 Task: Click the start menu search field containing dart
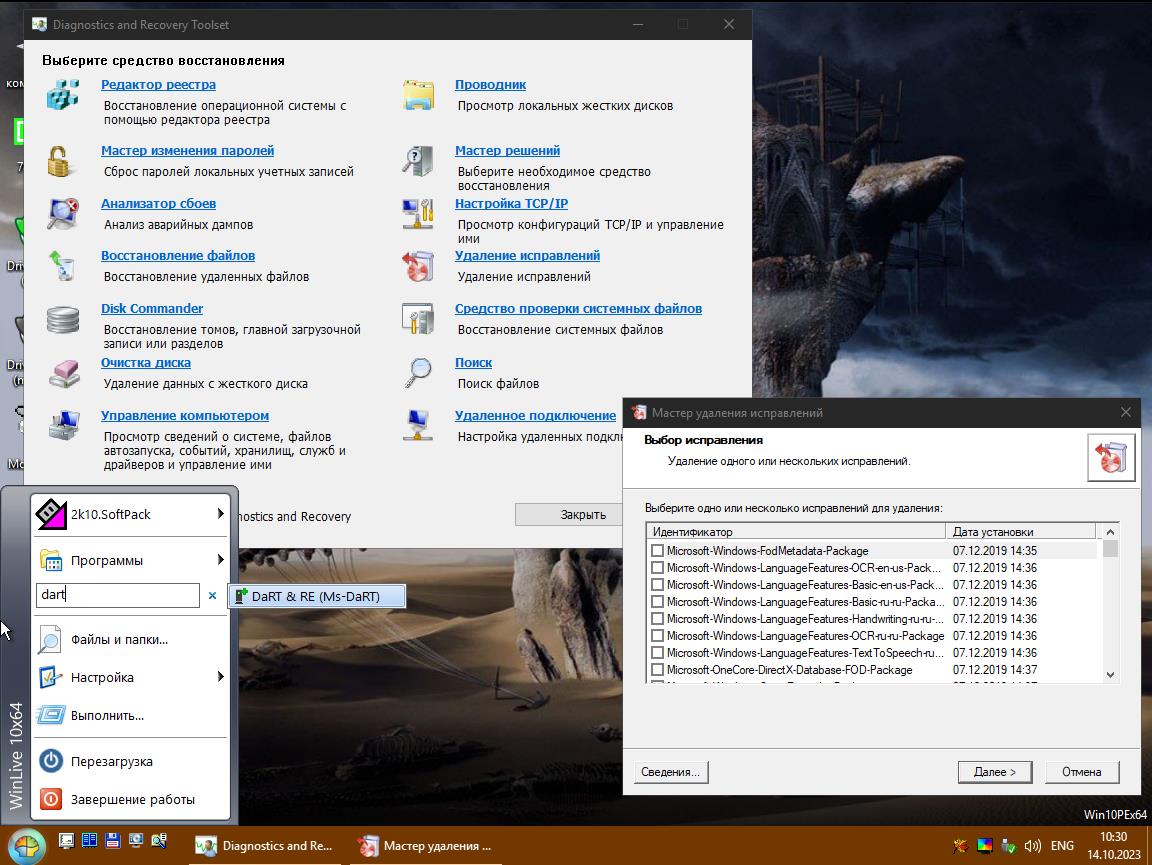coord(117,595)
